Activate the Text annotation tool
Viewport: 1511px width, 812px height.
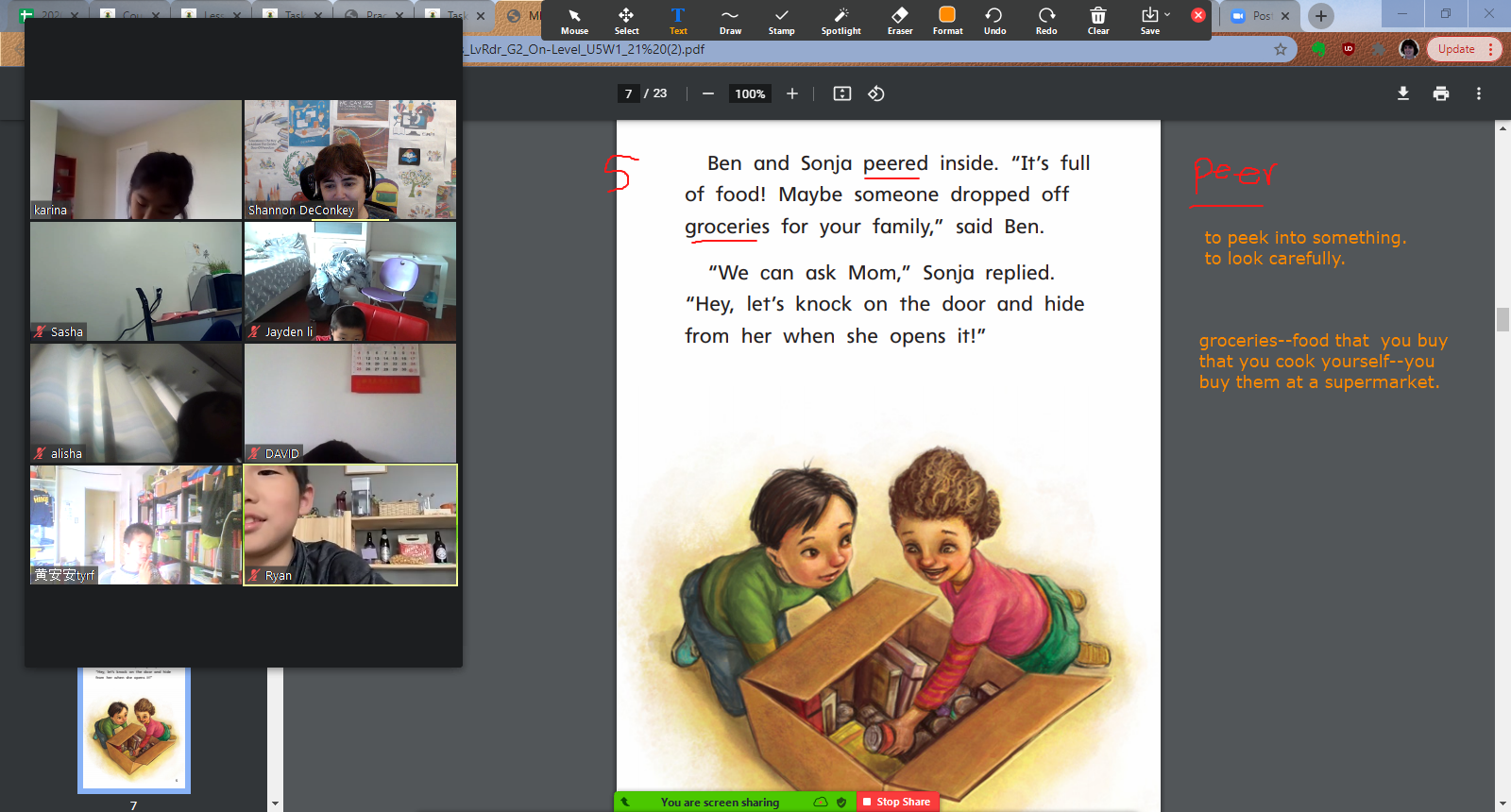pos(678,21)
